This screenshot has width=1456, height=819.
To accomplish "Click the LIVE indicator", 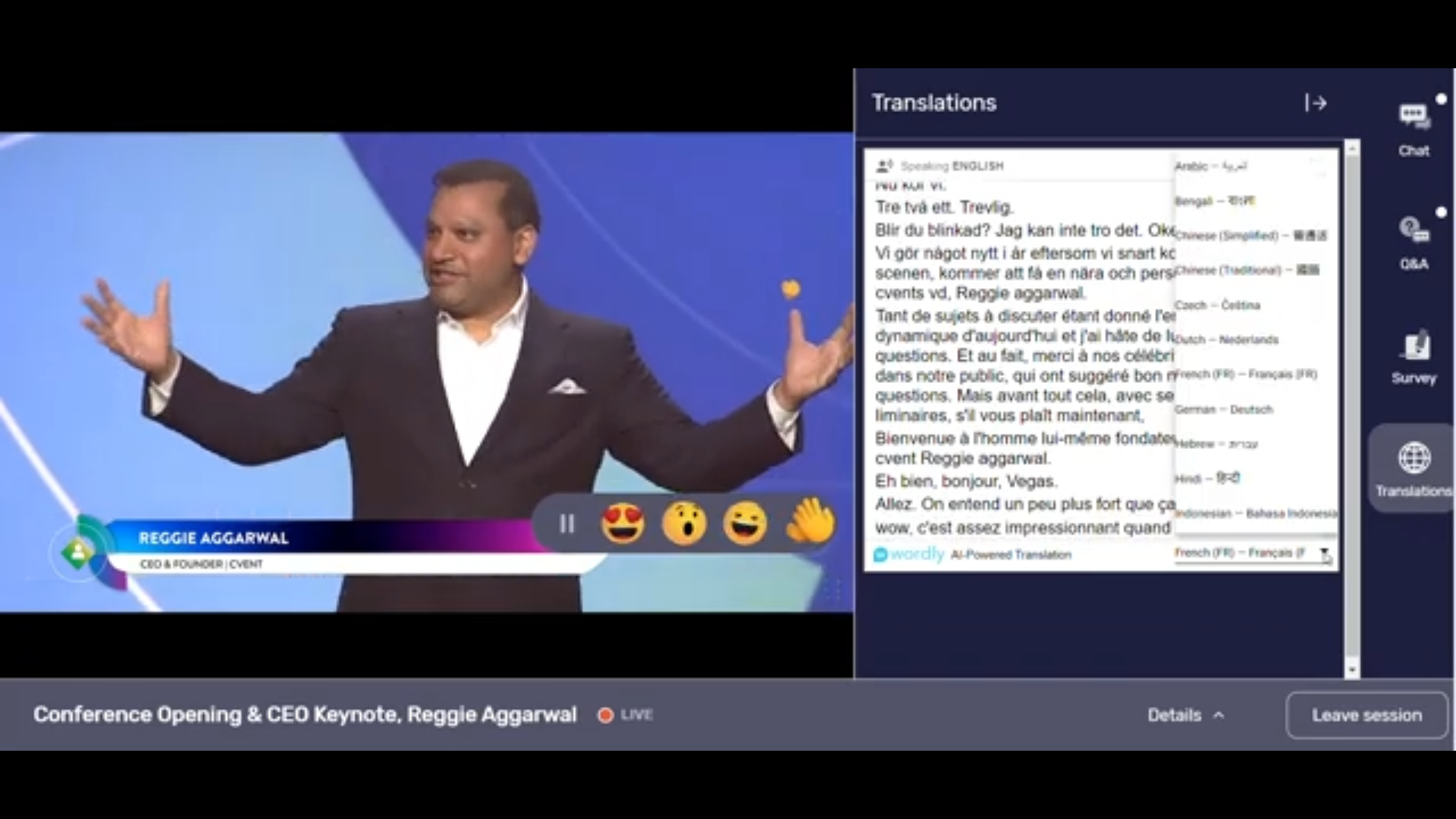I will point(625,714).
